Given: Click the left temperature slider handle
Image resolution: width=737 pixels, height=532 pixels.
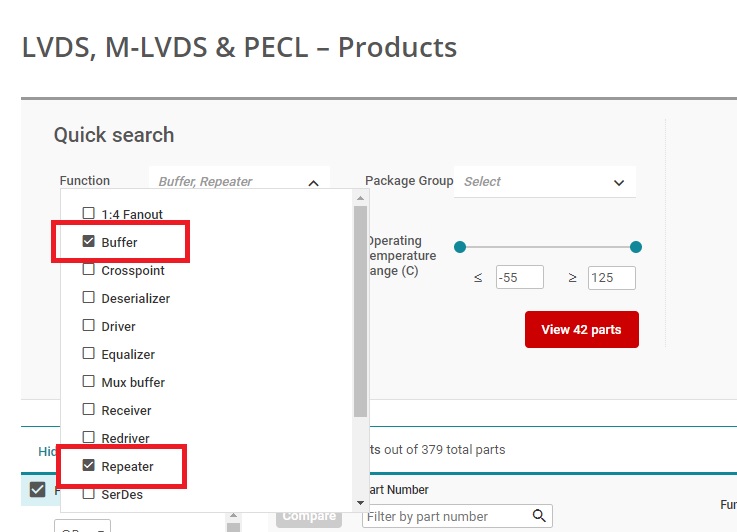Looking at the screenshot, I should [460, 247].
